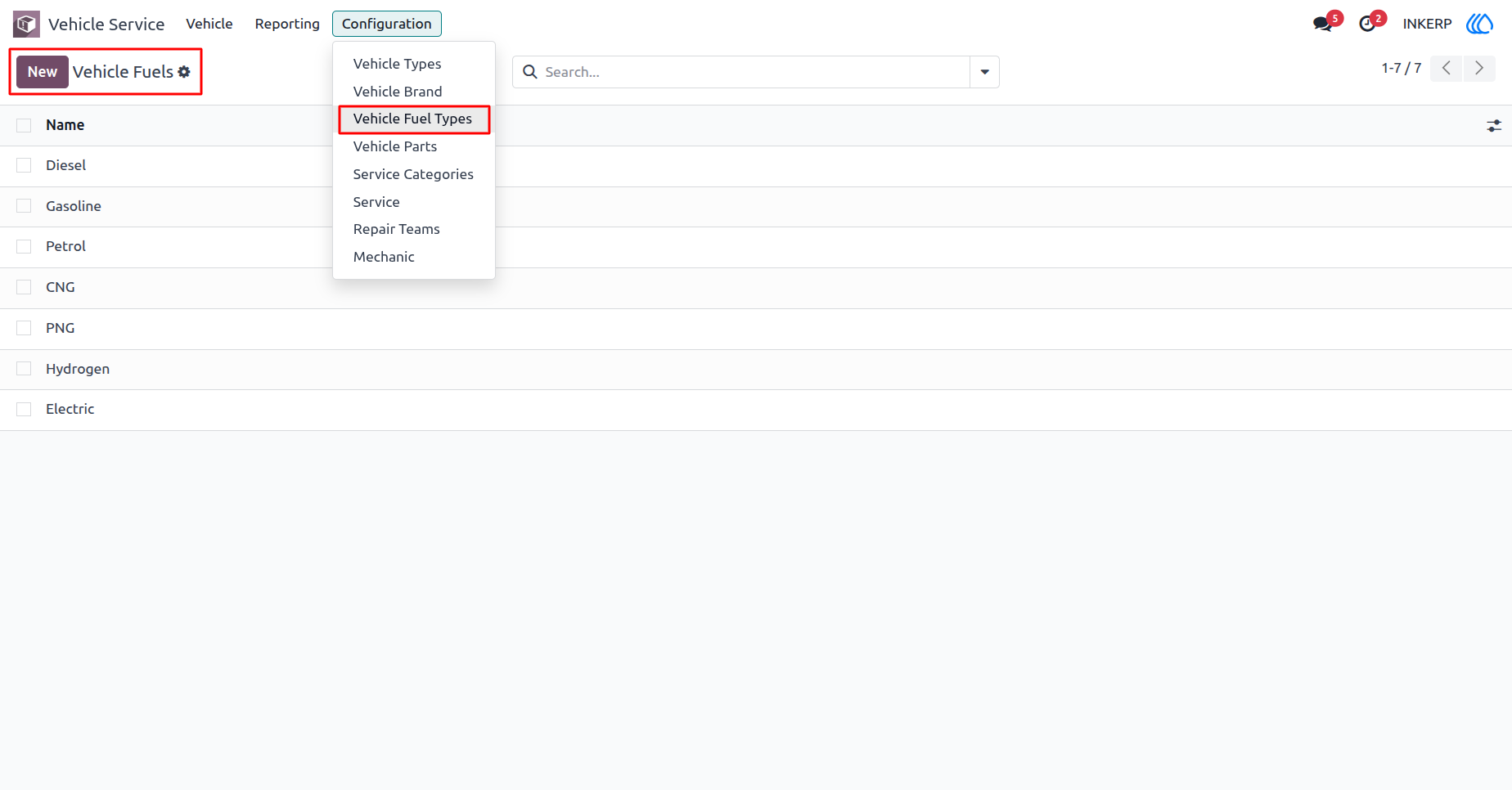Open the gear actions icon beside Vehicle Fuels
Screen dimensions: 1512x790
(x=184, y=72)
